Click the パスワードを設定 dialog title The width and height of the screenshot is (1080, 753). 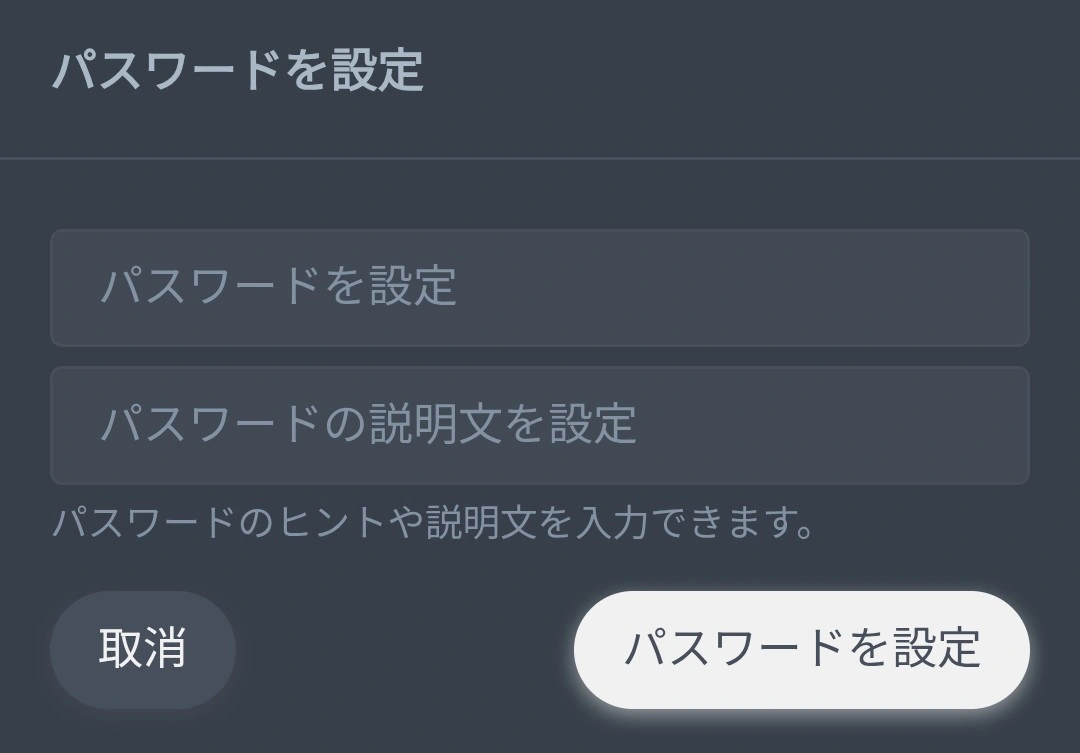238,72
